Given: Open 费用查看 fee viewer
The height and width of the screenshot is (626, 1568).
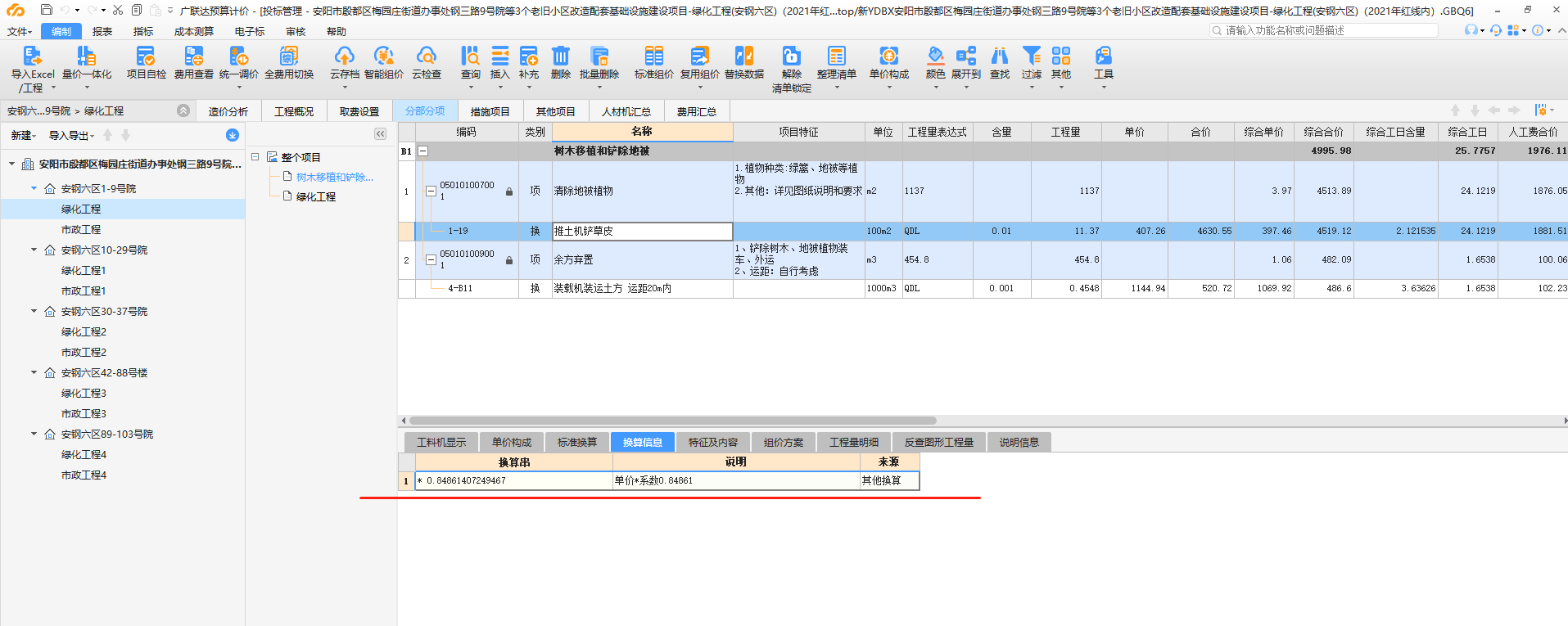Looking at the screenshot, I should pyautogui.click(x=193, y=63).
